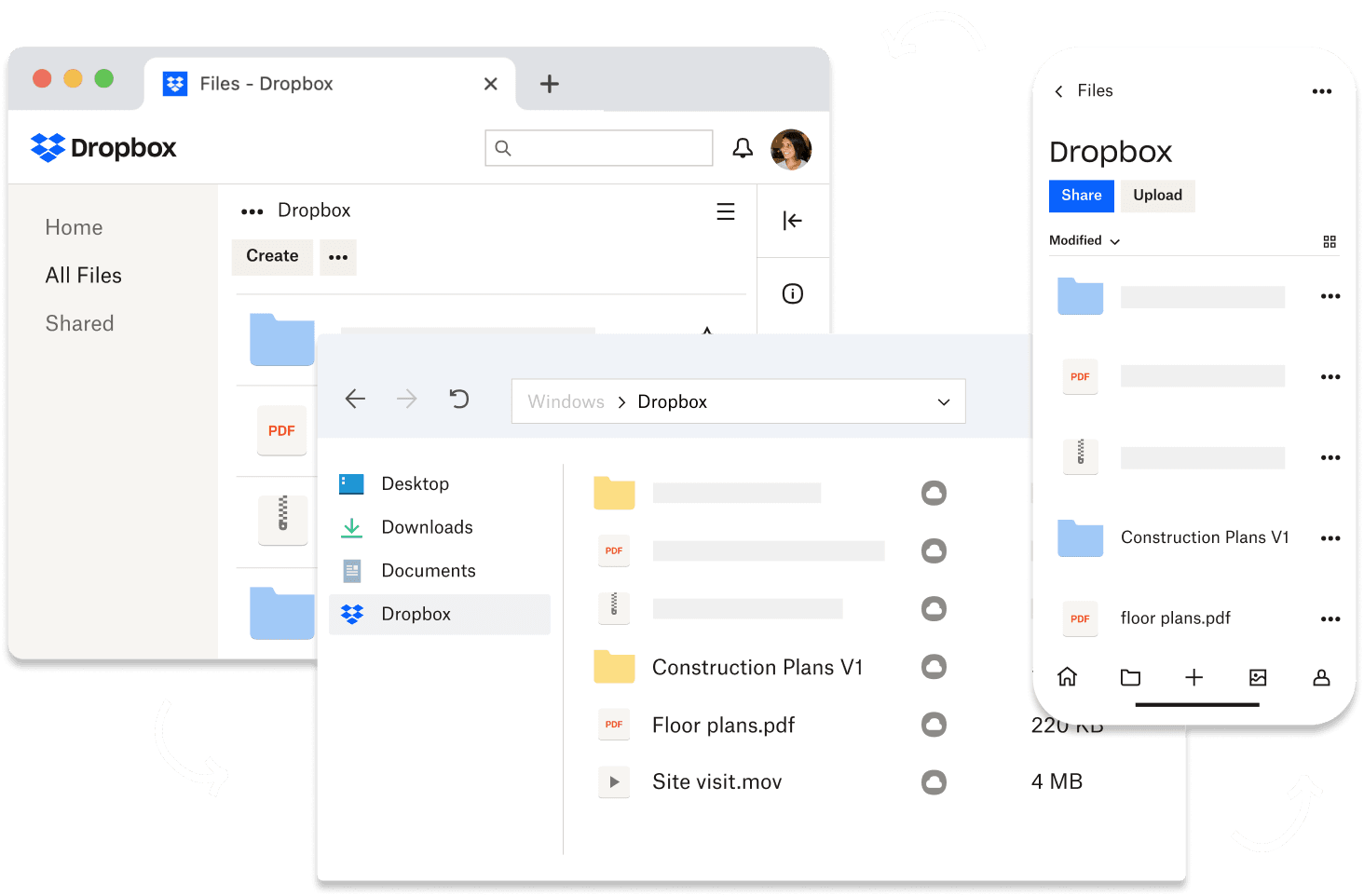The height and width of the screenshot is (896, 1364).
Task: Tap the Upload button in the mobile app
Action: click(1158, 196)
